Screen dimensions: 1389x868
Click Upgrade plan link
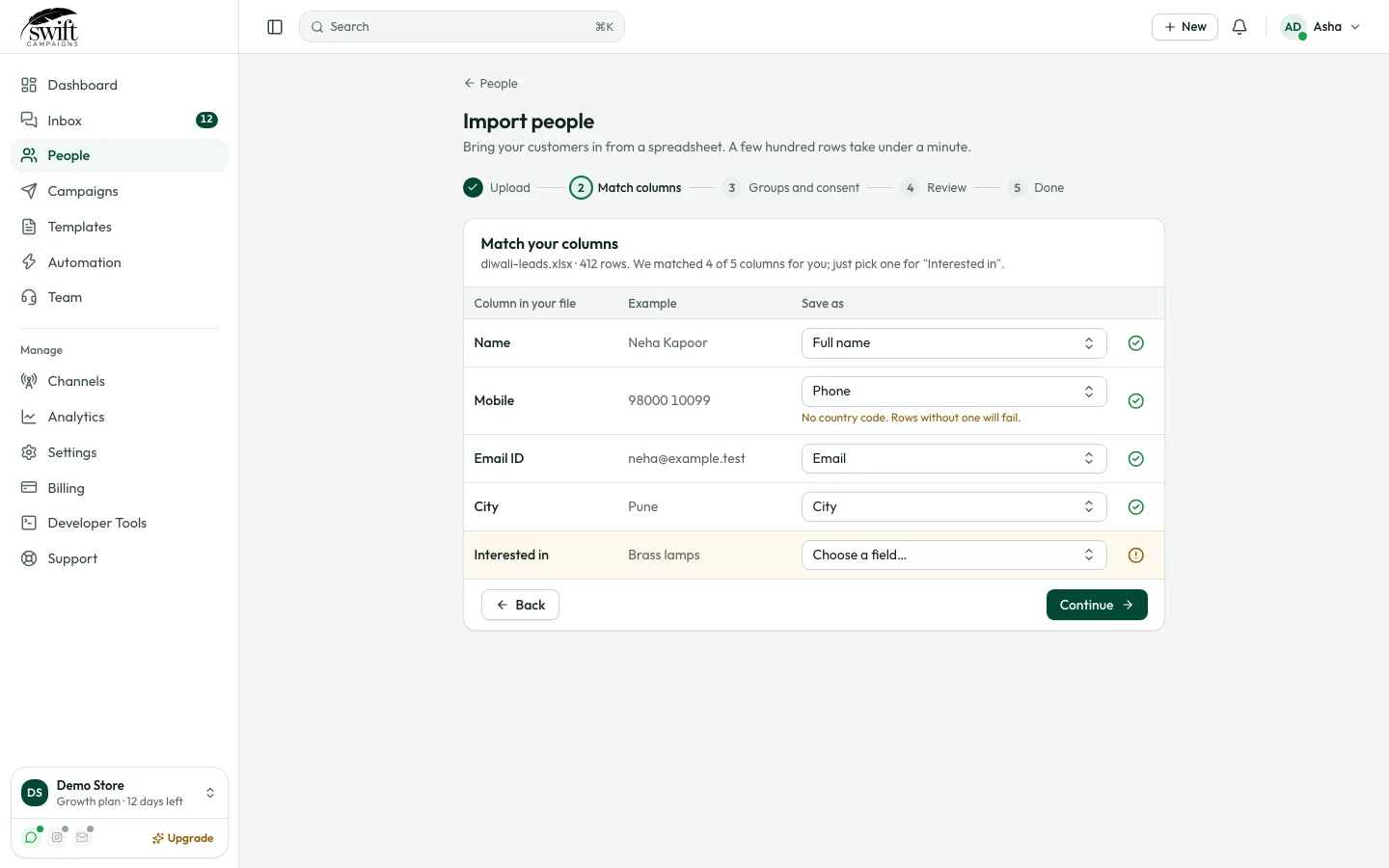183,838
